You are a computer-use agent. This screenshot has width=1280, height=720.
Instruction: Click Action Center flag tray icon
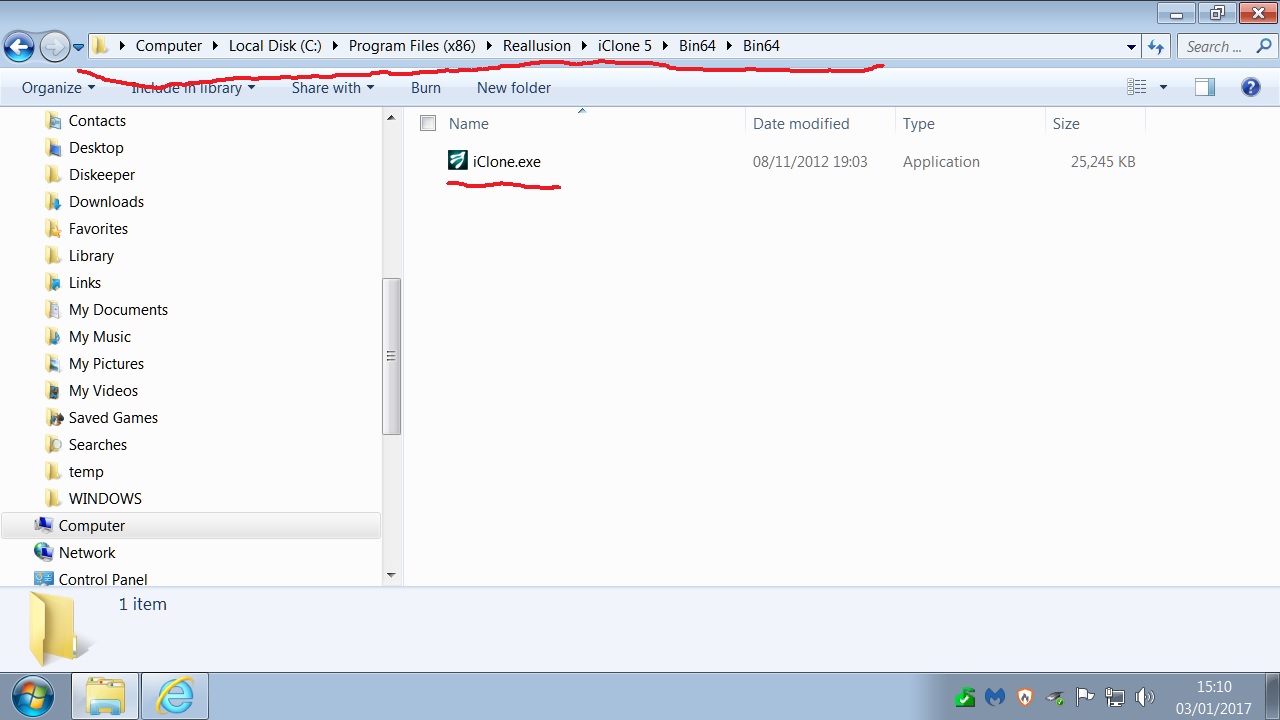(x=1084, y=697)
